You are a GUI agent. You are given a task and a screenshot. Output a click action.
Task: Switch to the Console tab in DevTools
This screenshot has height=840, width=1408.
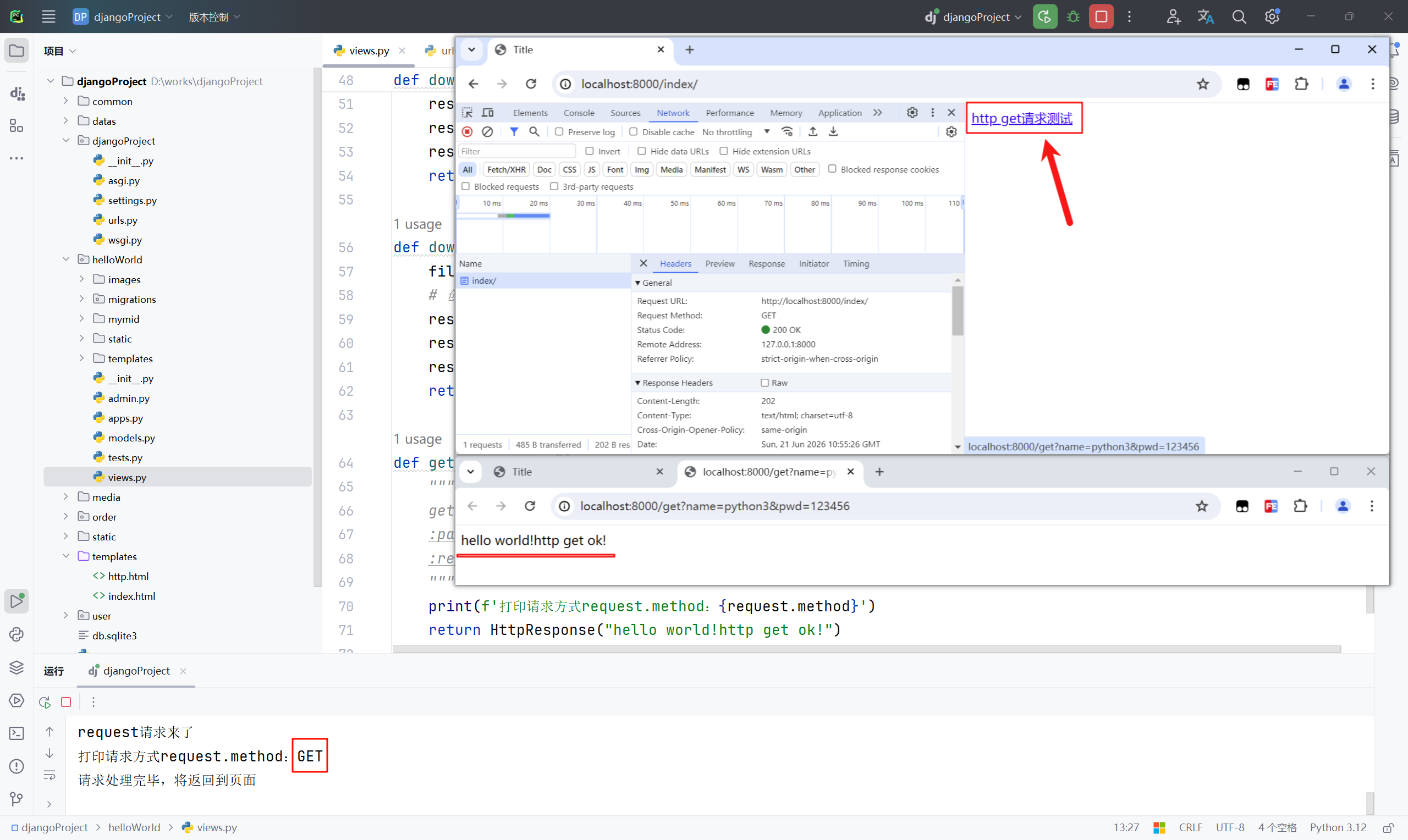pyautogui.click(x=579, y=113)
